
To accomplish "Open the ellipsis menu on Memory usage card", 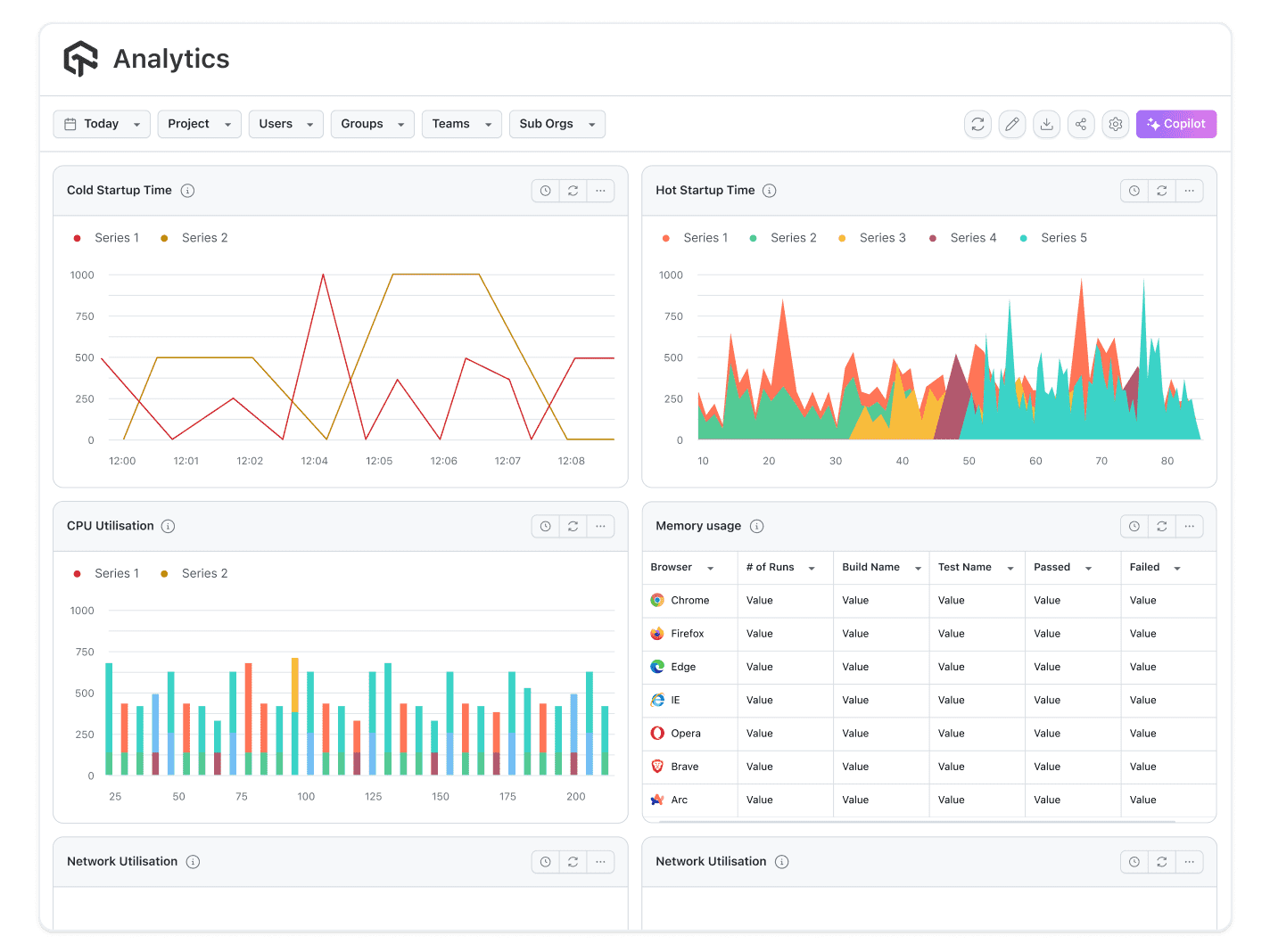I will tap(1190, 526).
